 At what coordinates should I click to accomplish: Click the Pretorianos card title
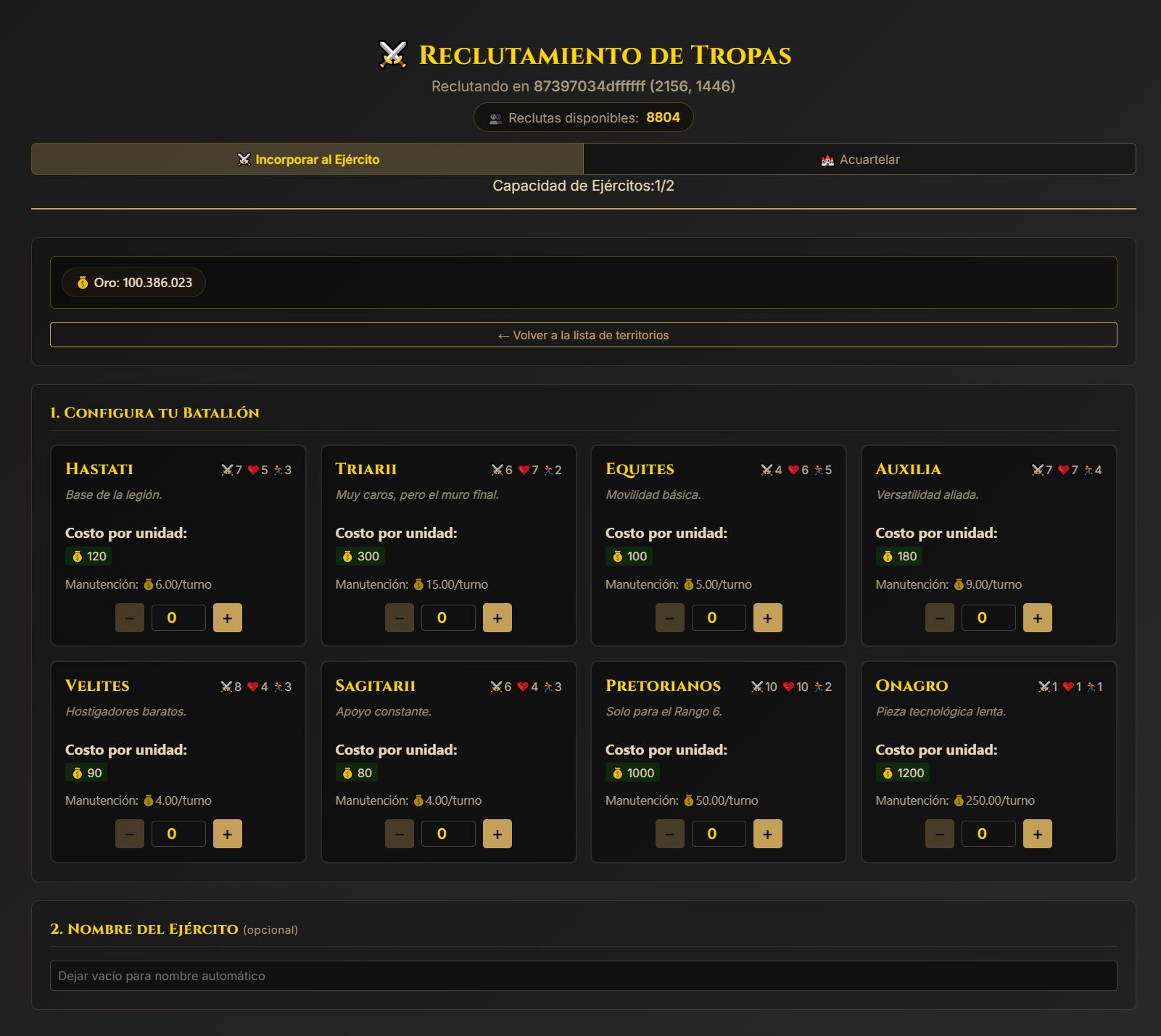pos(663,686)
